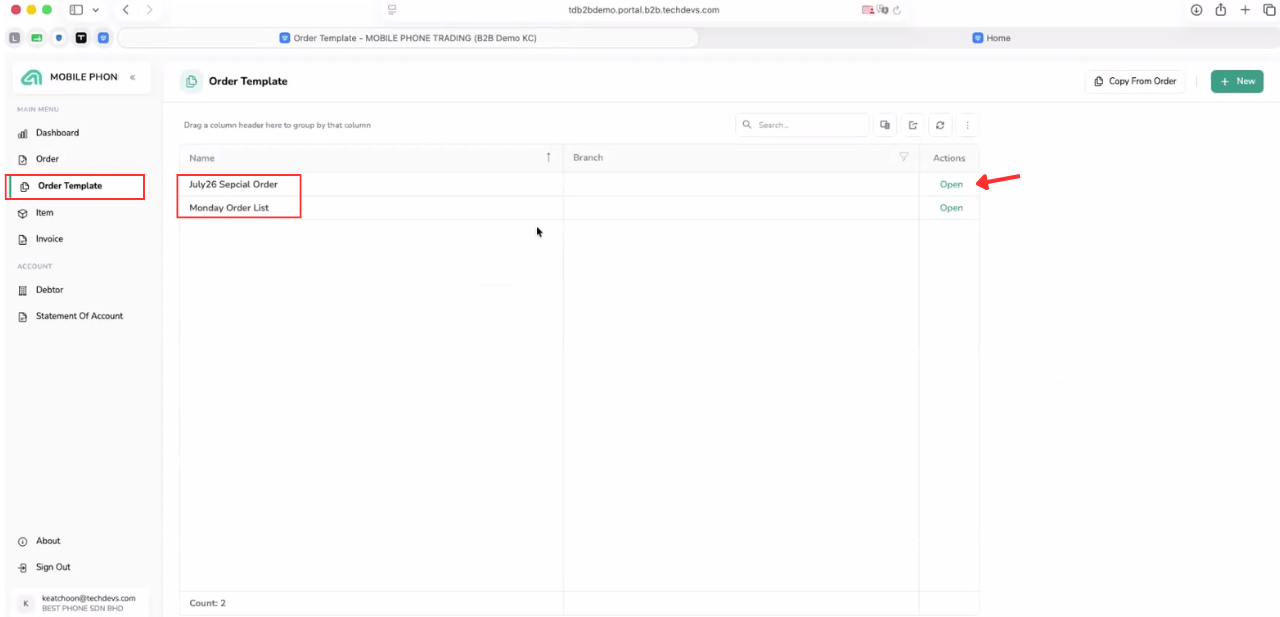Sign Out of the portal
This screenshot has height=617, width=1280.
click(53, 567)
